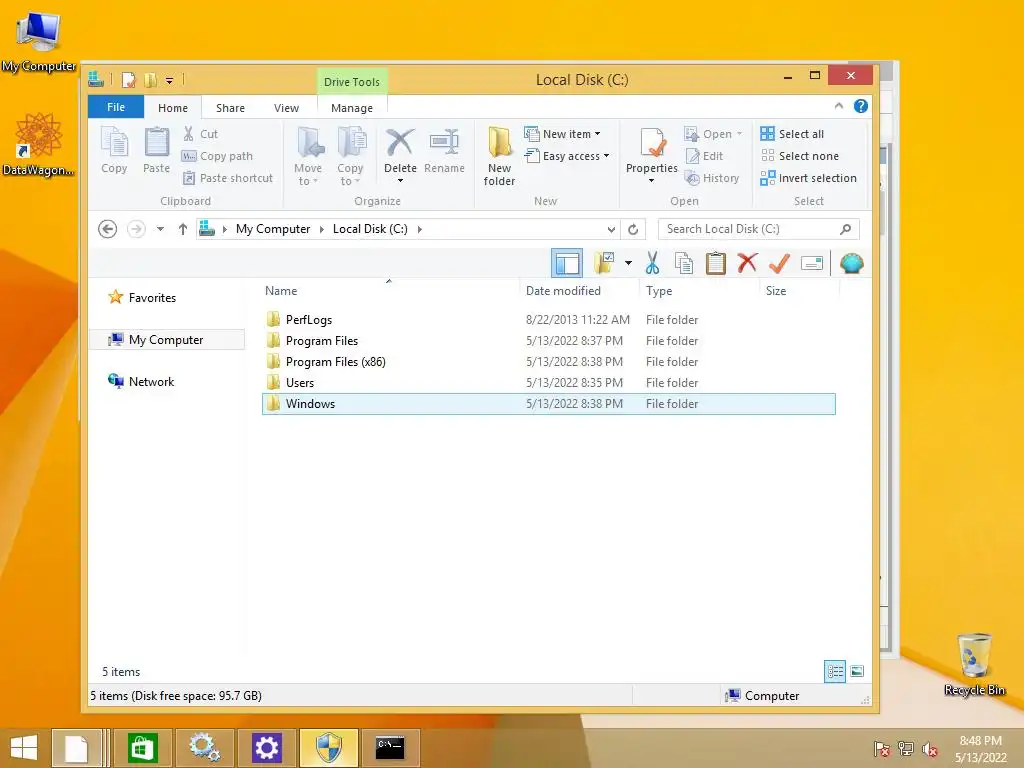Click the scissors Cut toolbar icon
The height and width of the screenshot is (768, 1024).
[x=652, y=264]
